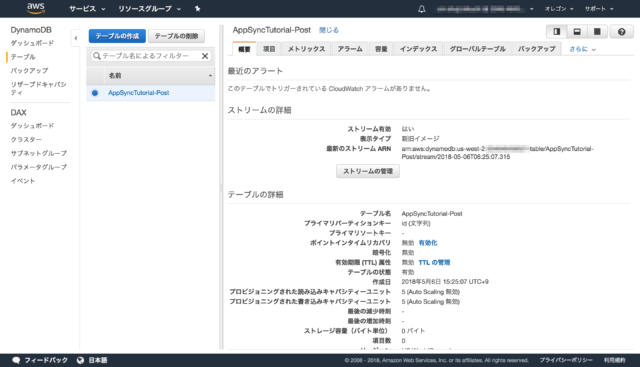Open the pin shortcut icon in top bar
This screenshot has width=640, height=367.
pyautogui.click(x=198, y=9)
